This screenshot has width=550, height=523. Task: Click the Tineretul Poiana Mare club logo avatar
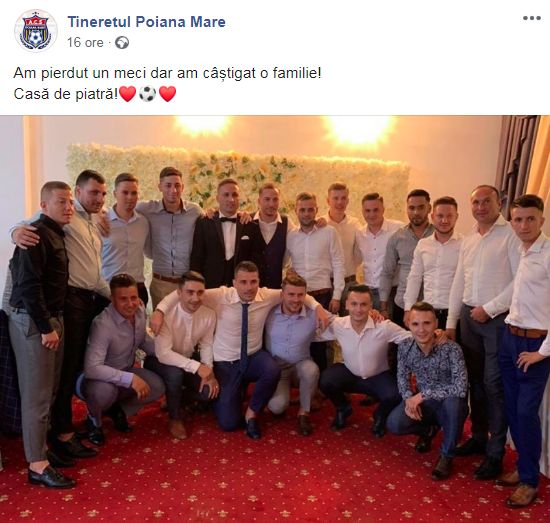[x=35, y=31]
